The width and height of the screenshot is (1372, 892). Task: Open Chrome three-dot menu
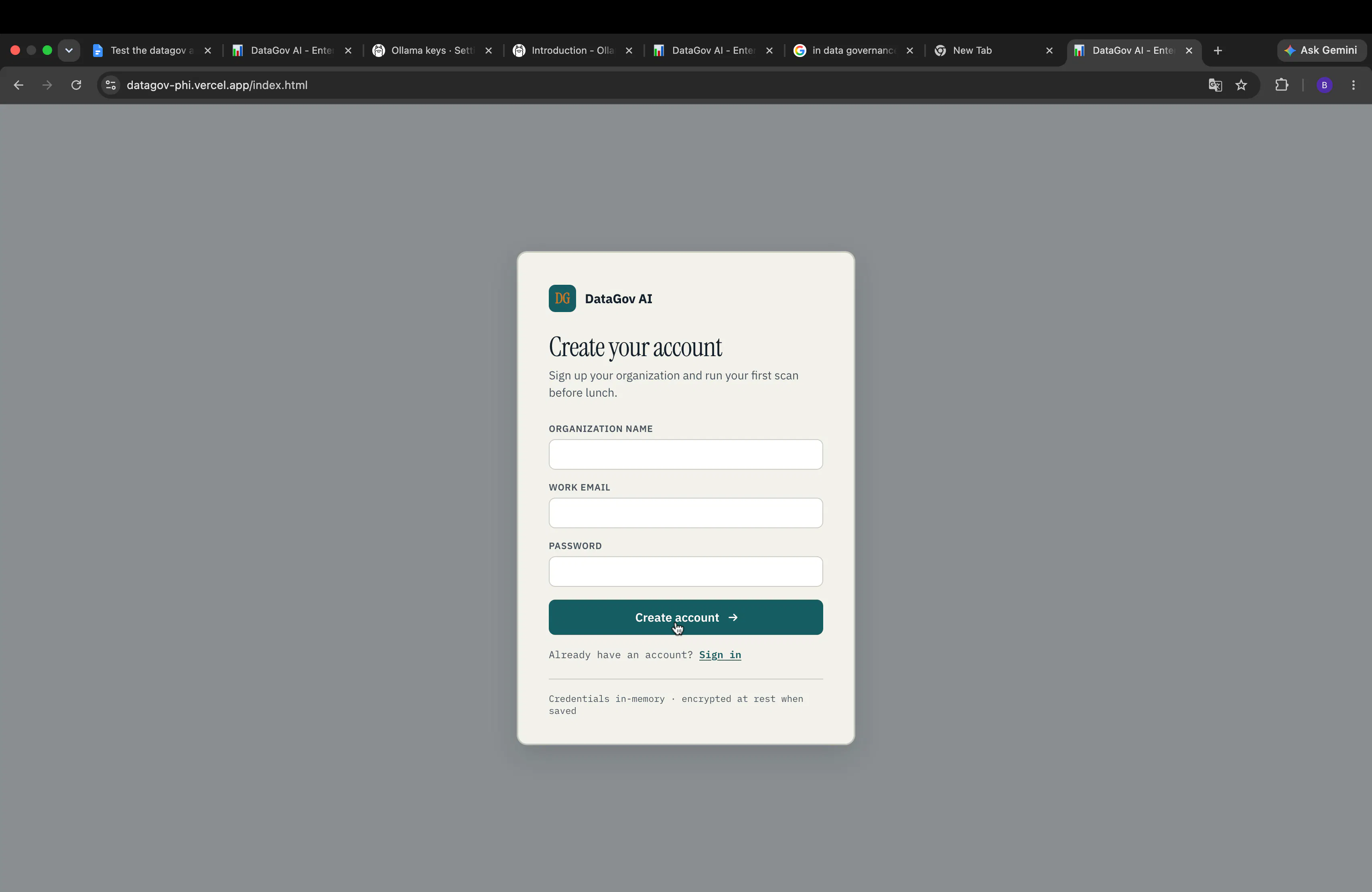coord(1354,85)
